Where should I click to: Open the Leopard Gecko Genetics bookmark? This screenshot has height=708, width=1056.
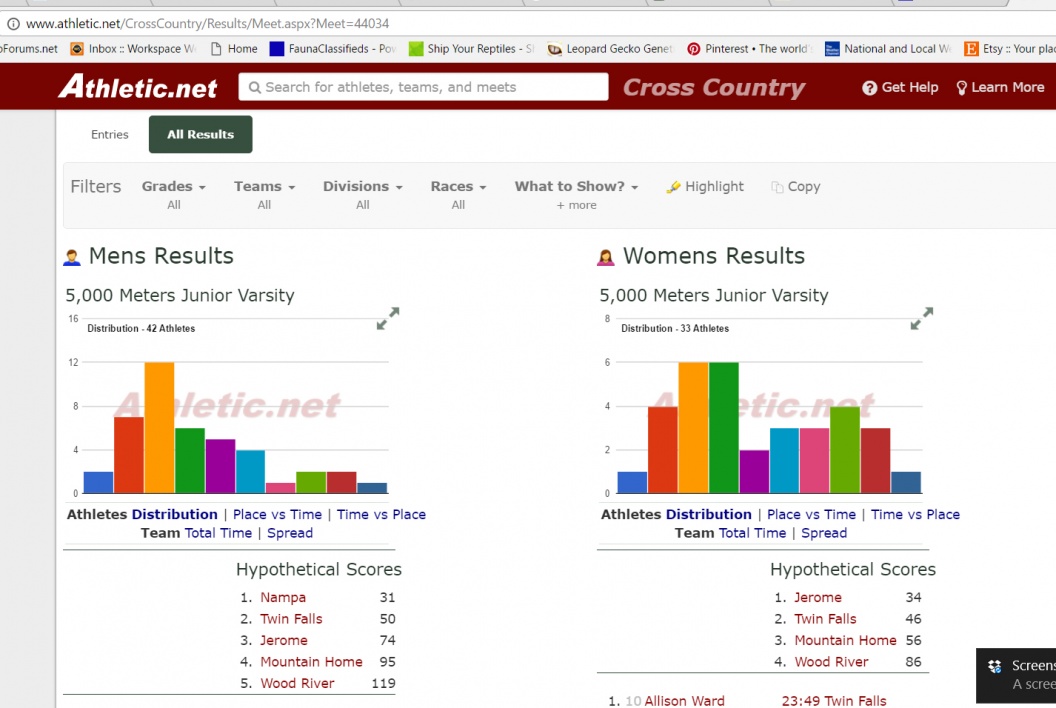pyautogui.click(x=609, y=49)
